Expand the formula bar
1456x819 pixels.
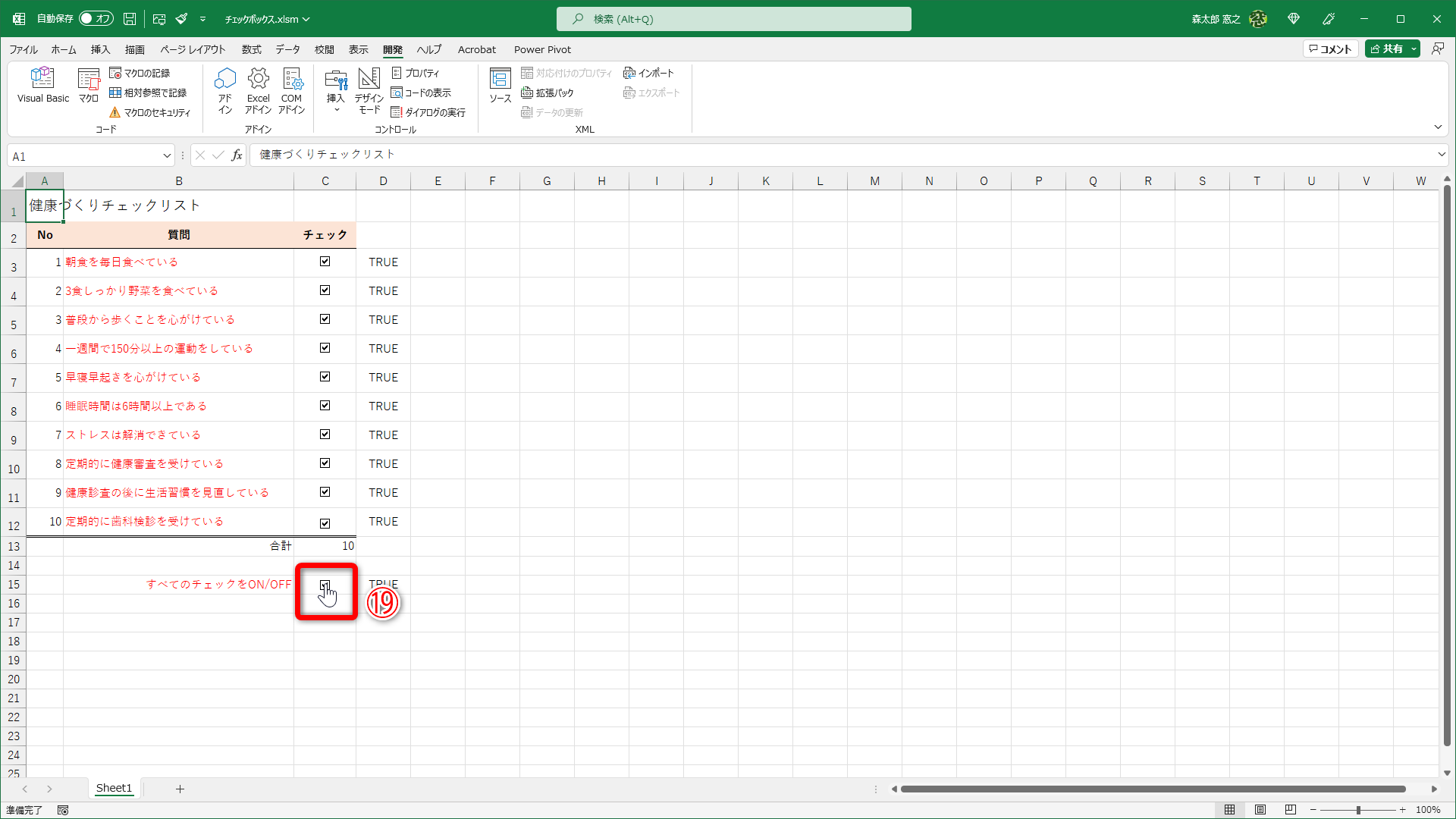click(x=1441, y=155)
